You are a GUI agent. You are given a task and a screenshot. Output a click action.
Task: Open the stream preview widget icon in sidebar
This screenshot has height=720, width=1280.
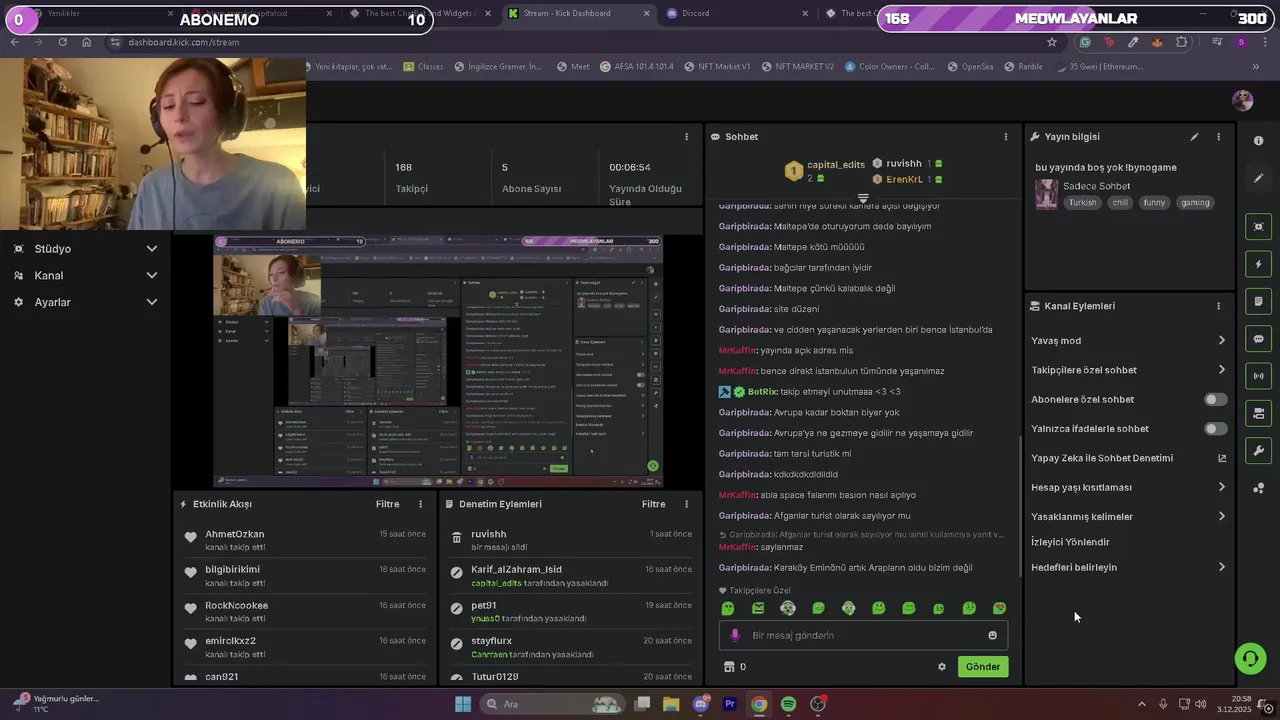point(1258,227)
